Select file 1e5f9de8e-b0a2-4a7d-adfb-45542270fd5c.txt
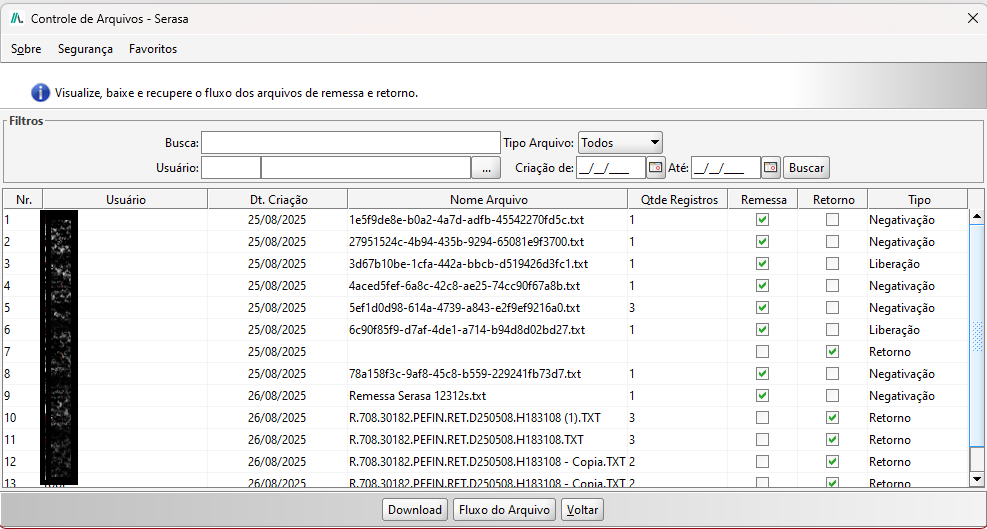The image size is (987, 529). [x=466, y=220]
